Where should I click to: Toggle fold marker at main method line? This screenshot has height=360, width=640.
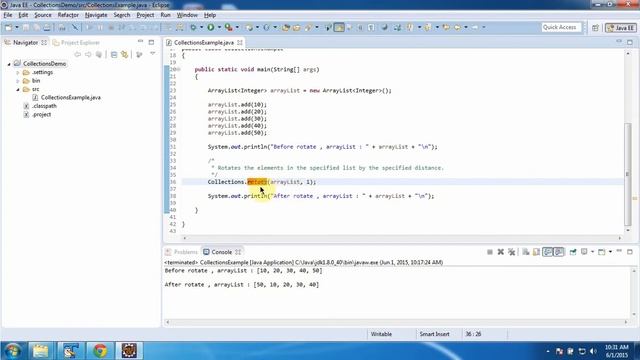[179, 69]
